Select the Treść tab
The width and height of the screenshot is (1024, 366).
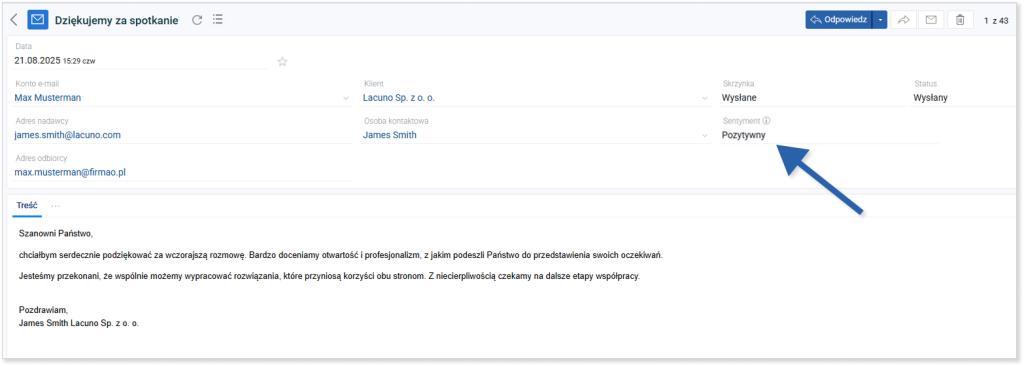pyautogui.click(x=27, y=205)
